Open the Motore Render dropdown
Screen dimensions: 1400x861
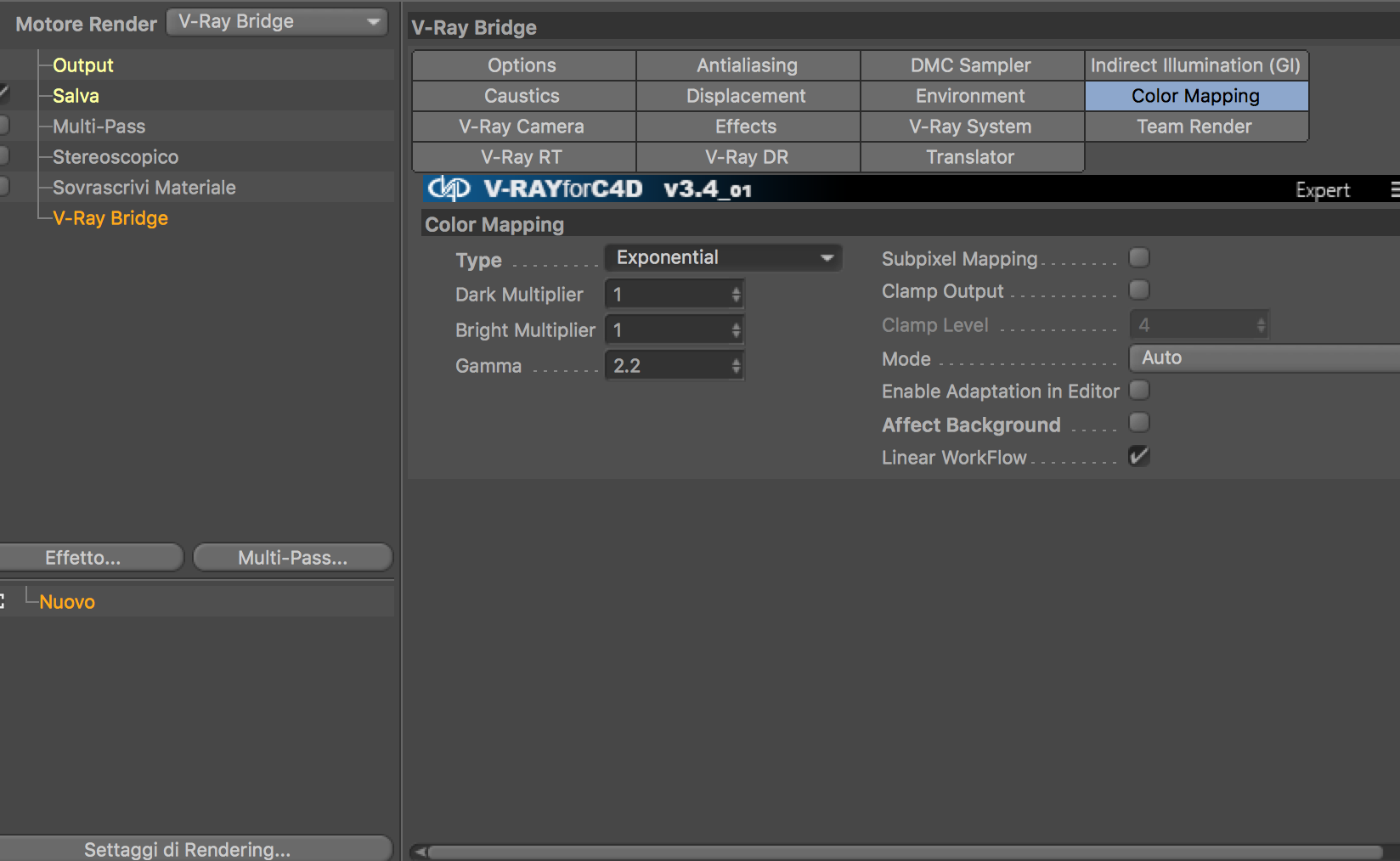pos(277,22)
